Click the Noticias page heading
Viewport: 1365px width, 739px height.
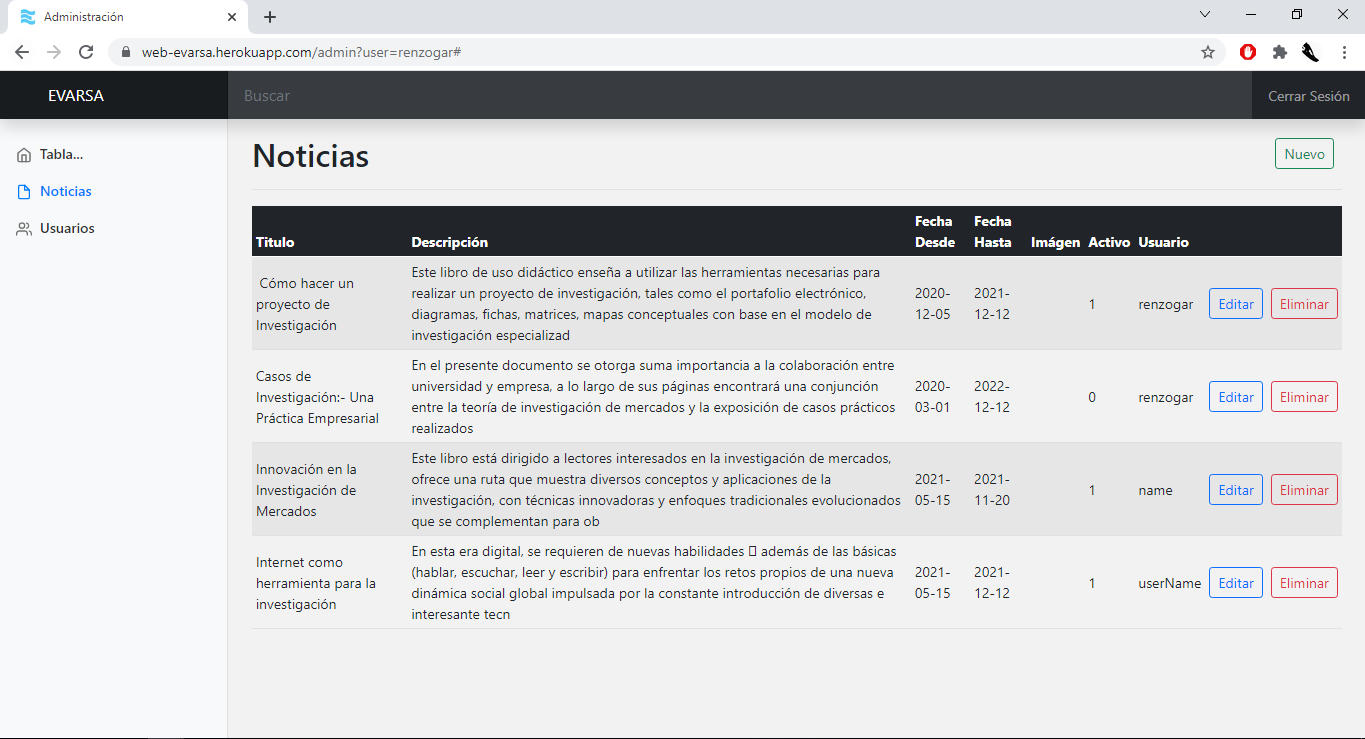tap(310, 155)
